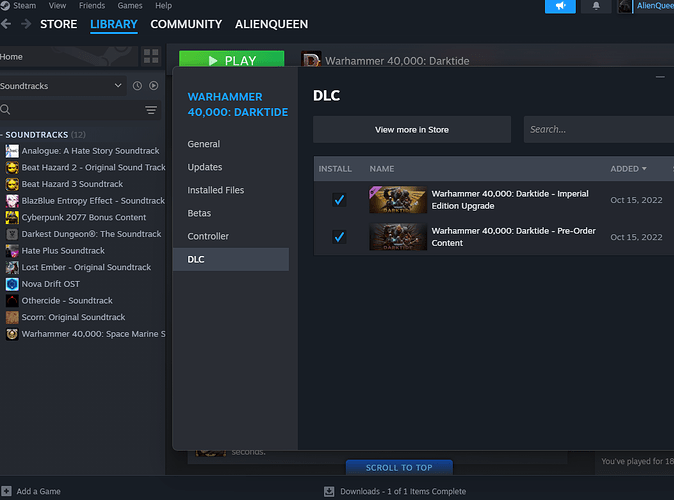The width and height of the screenshot is (674, 500).
Task: Click the green PLAY button
Action: click(x=231, y=59)
